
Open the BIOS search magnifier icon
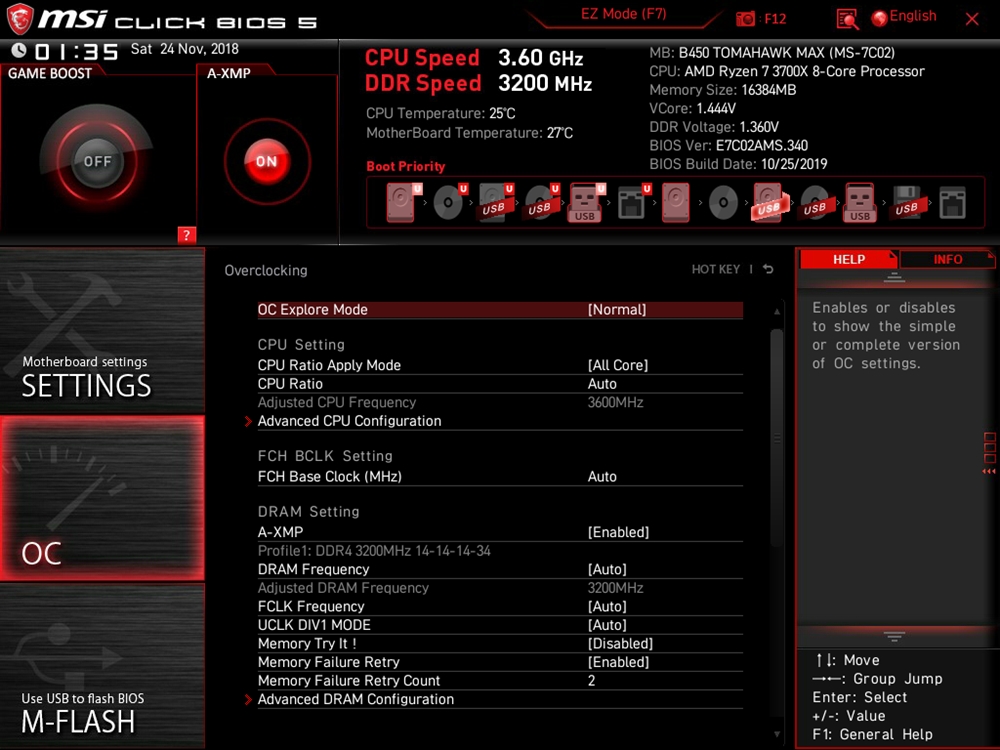point(847,18)
